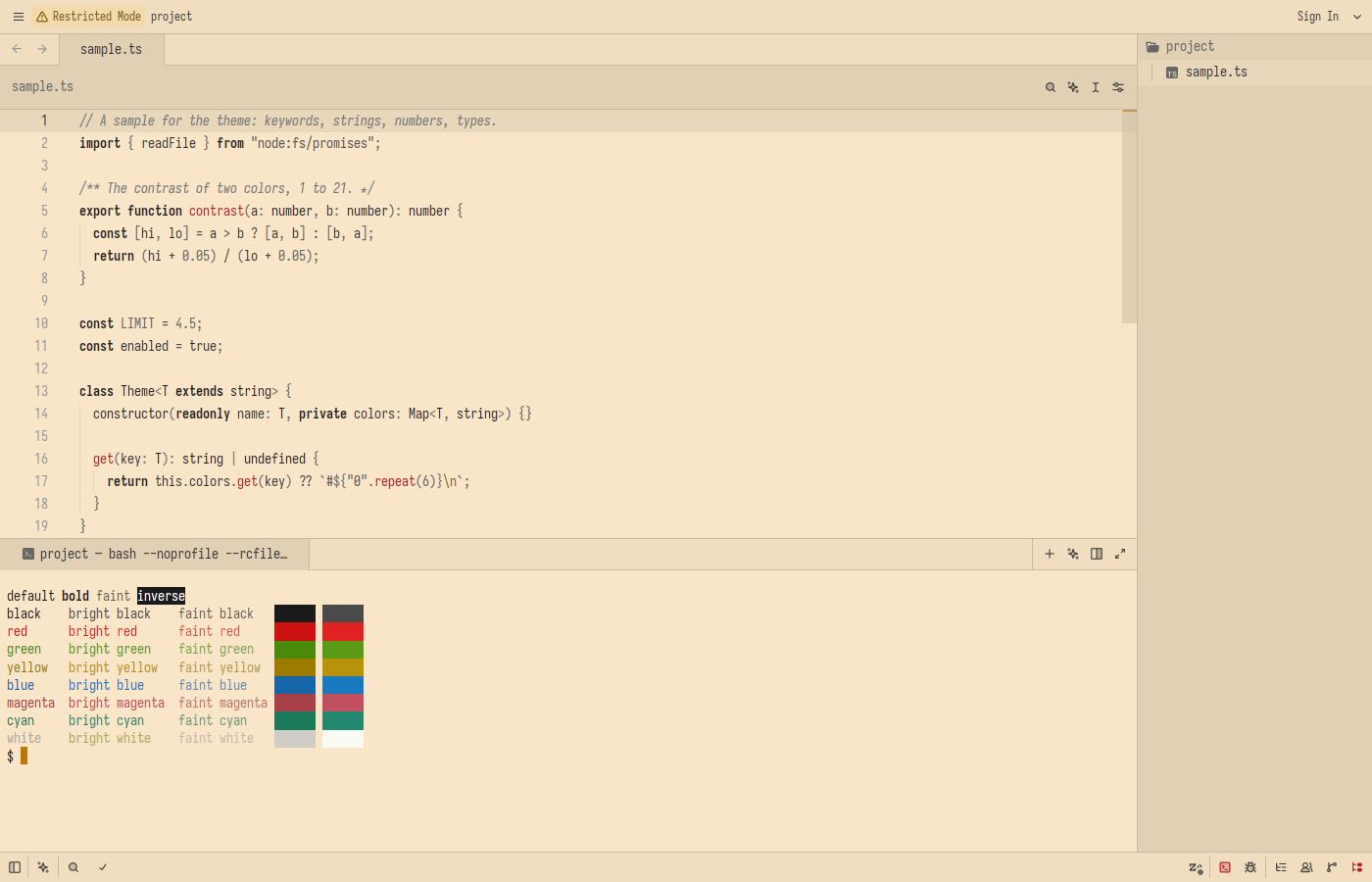The image size is (1372, 882).
Task: Click the bright blue color block in terminal
Action: coord(343,685)
